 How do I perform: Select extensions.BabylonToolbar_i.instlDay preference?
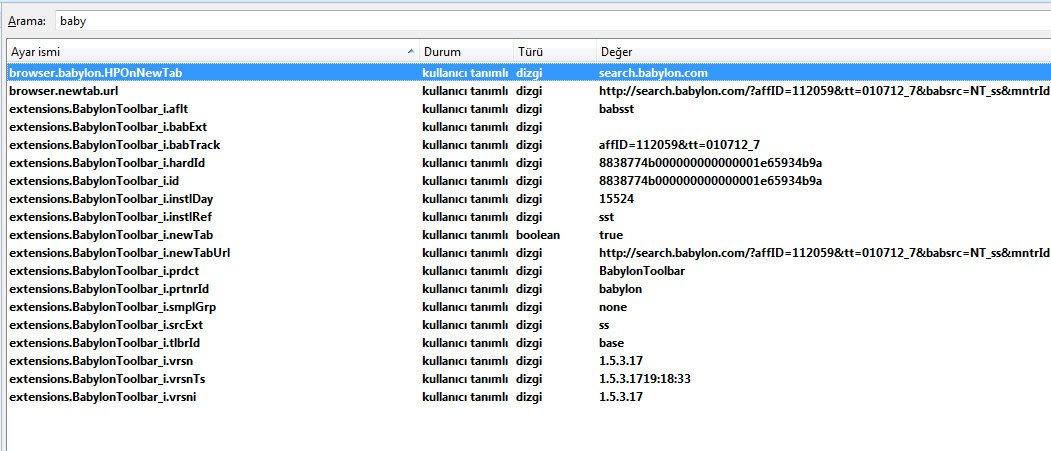528,199
